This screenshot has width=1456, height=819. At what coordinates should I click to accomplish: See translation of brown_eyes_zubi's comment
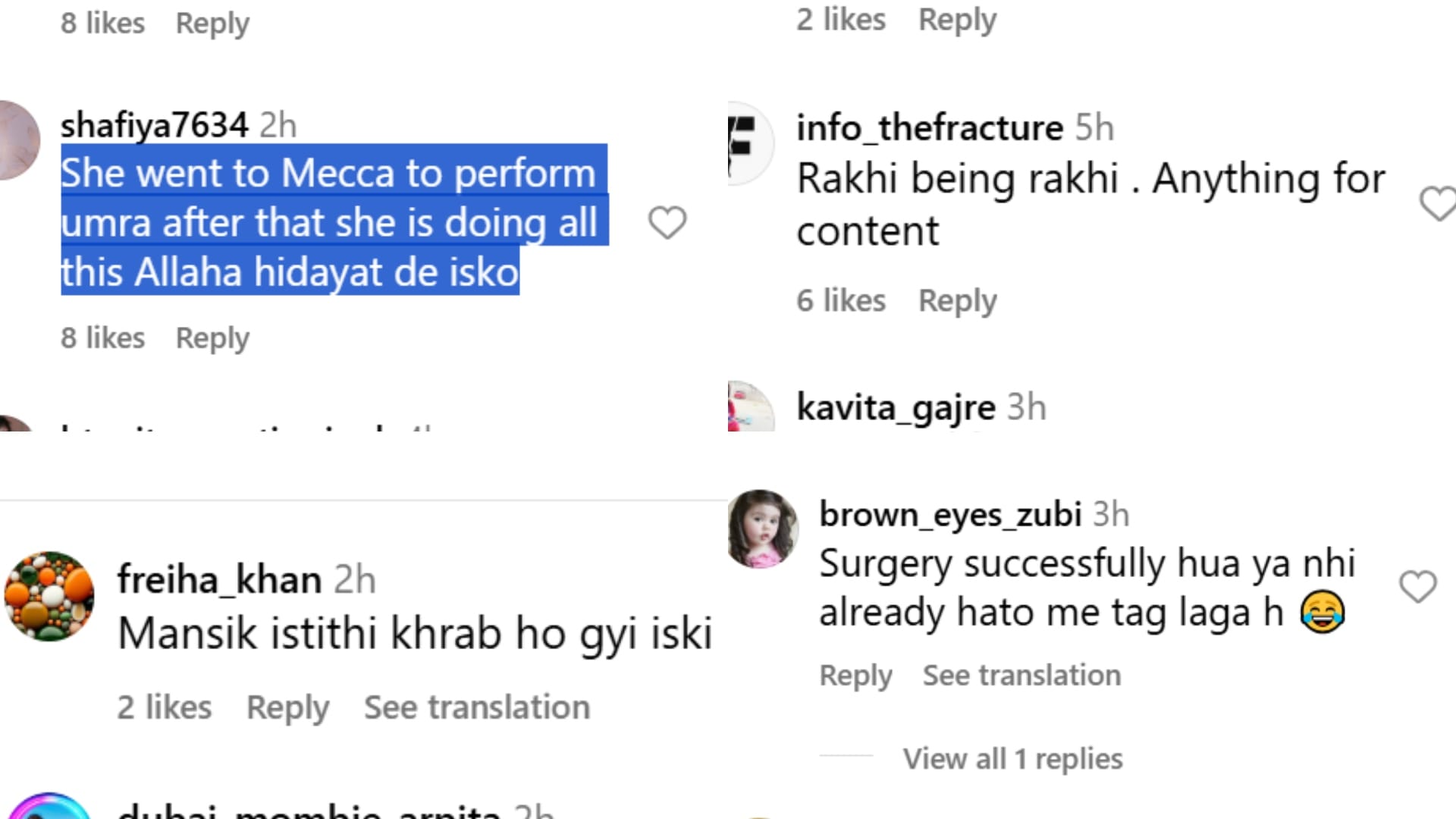[1021, 675]
